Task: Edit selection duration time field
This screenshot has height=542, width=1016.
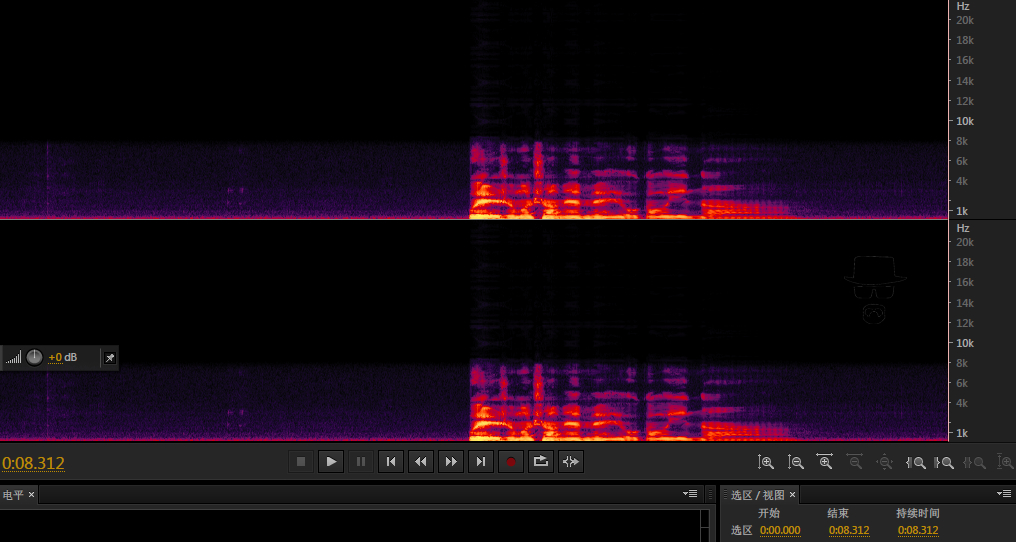Action: (918, 530)
